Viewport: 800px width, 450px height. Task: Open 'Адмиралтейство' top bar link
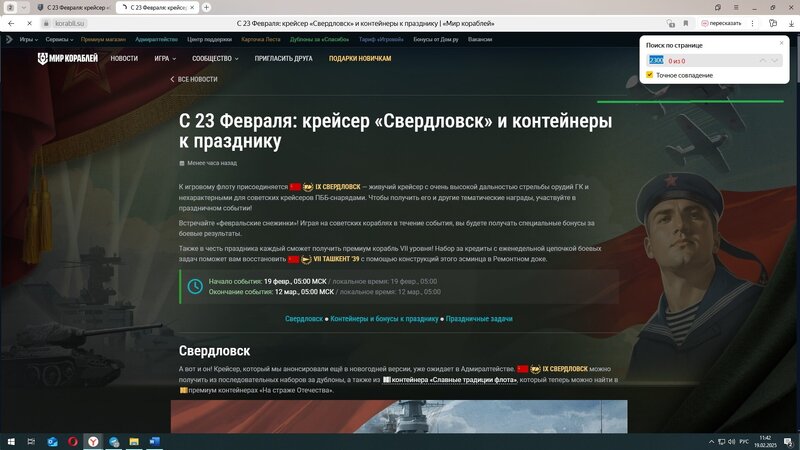click(x=156, y=39)
